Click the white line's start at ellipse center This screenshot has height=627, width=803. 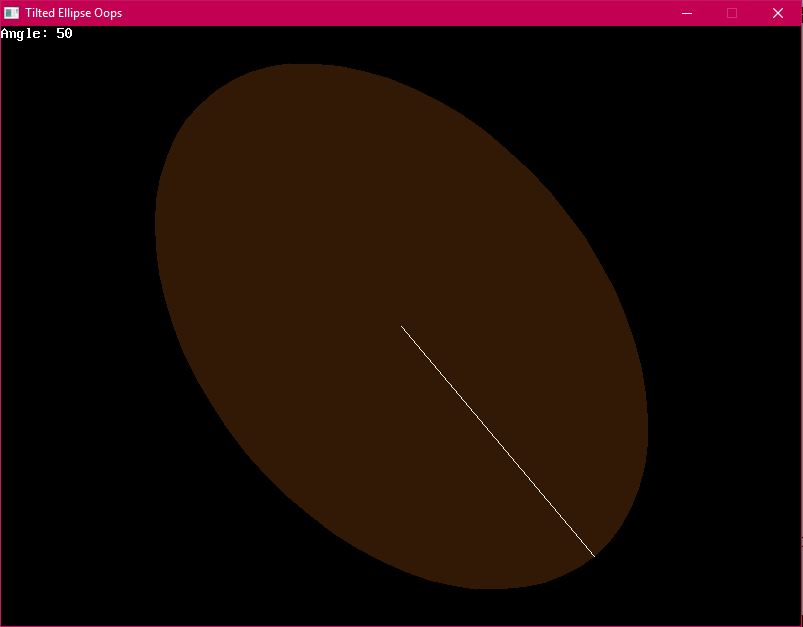tap(402, 326)
